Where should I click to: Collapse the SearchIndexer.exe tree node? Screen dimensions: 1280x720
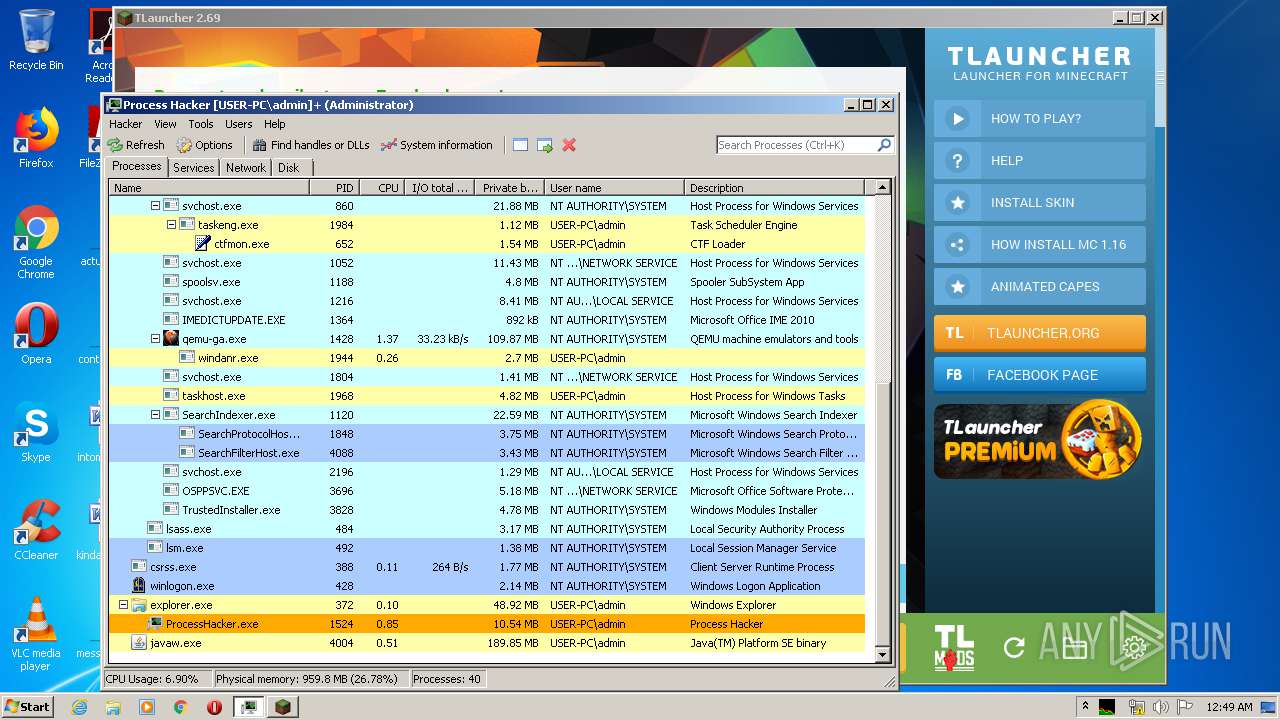coord(155,415)
